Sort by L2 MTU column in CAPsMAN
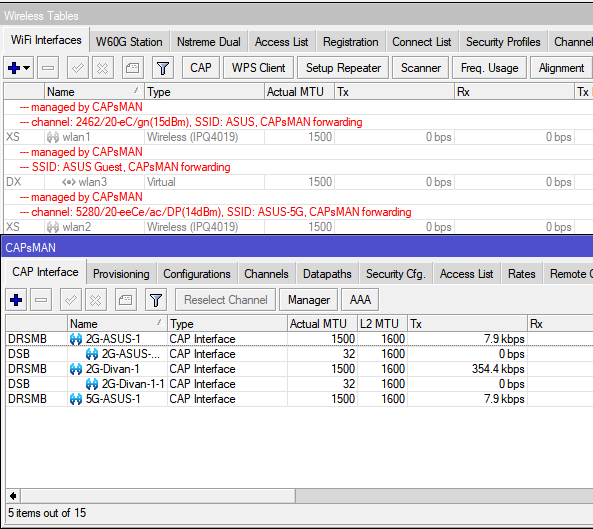 coord(382,324)
